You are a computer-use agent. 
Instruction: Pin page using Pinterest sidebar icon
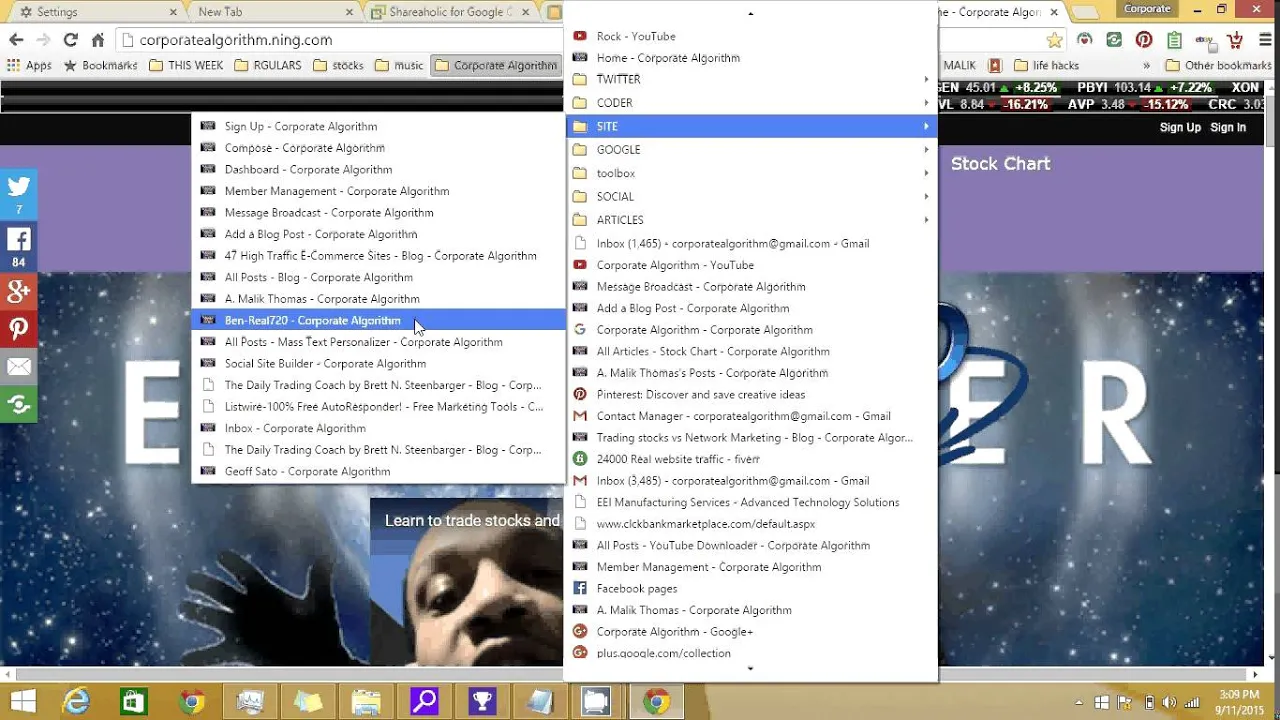(19, 329)
